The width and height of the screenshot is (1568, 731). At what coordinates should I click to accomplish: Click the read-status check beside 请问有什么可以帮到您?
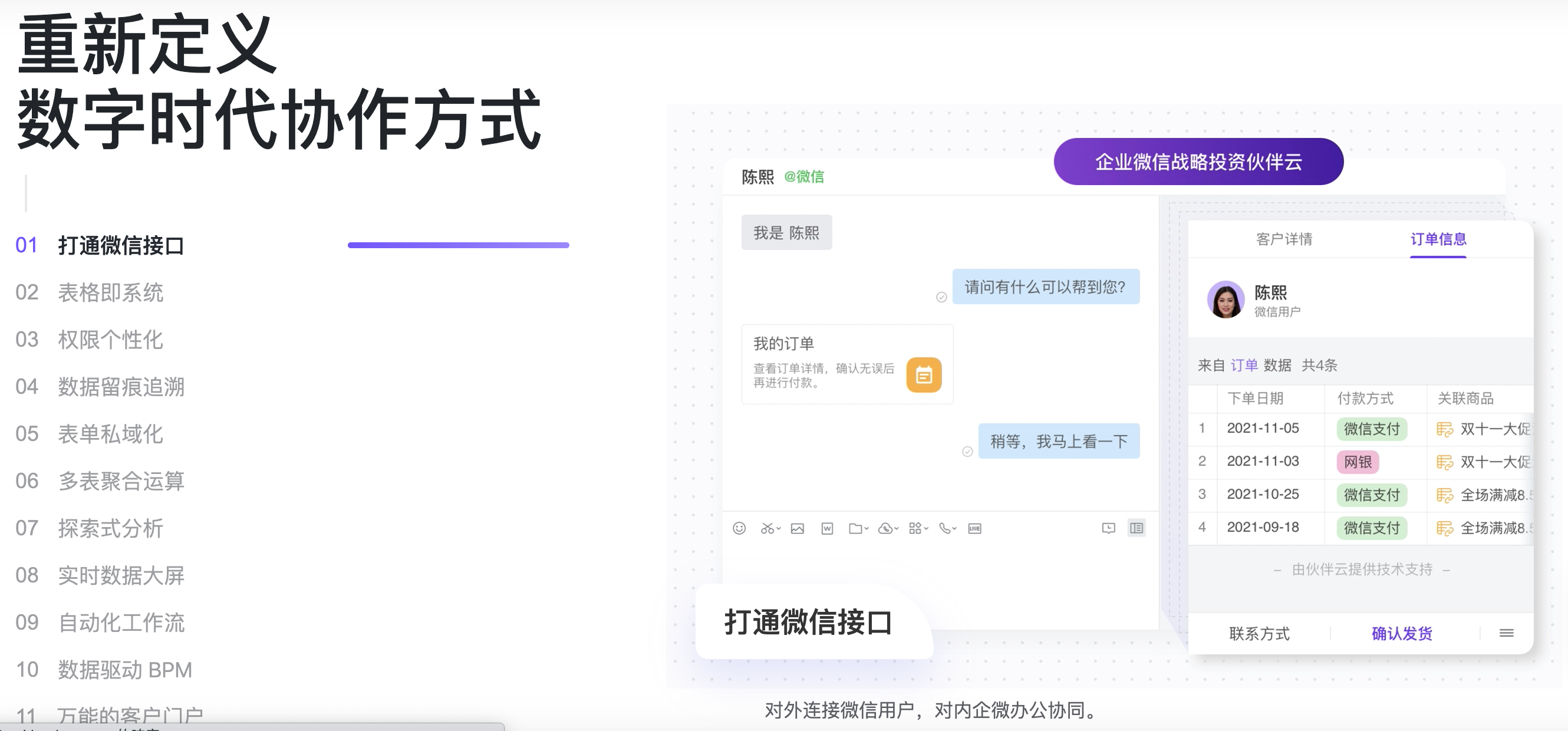point(941,297)
